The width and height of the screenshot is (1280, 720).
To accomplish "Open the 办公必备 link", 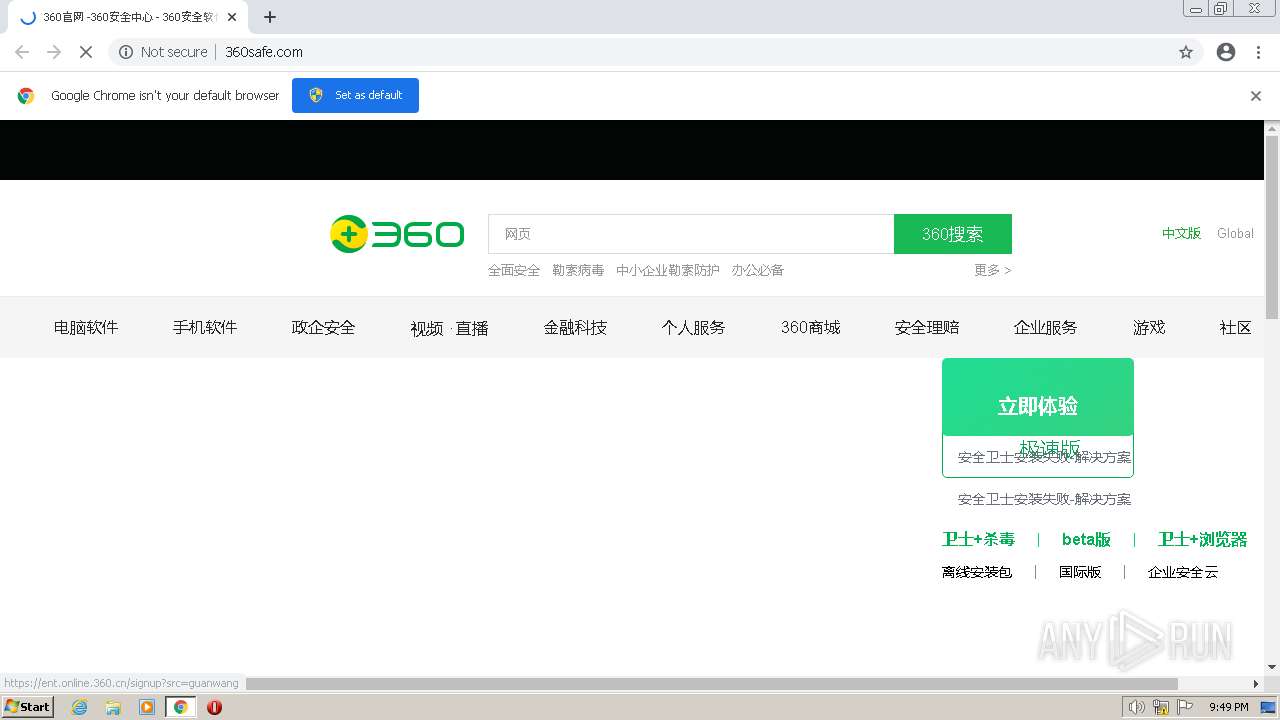I will click(758, 270).
